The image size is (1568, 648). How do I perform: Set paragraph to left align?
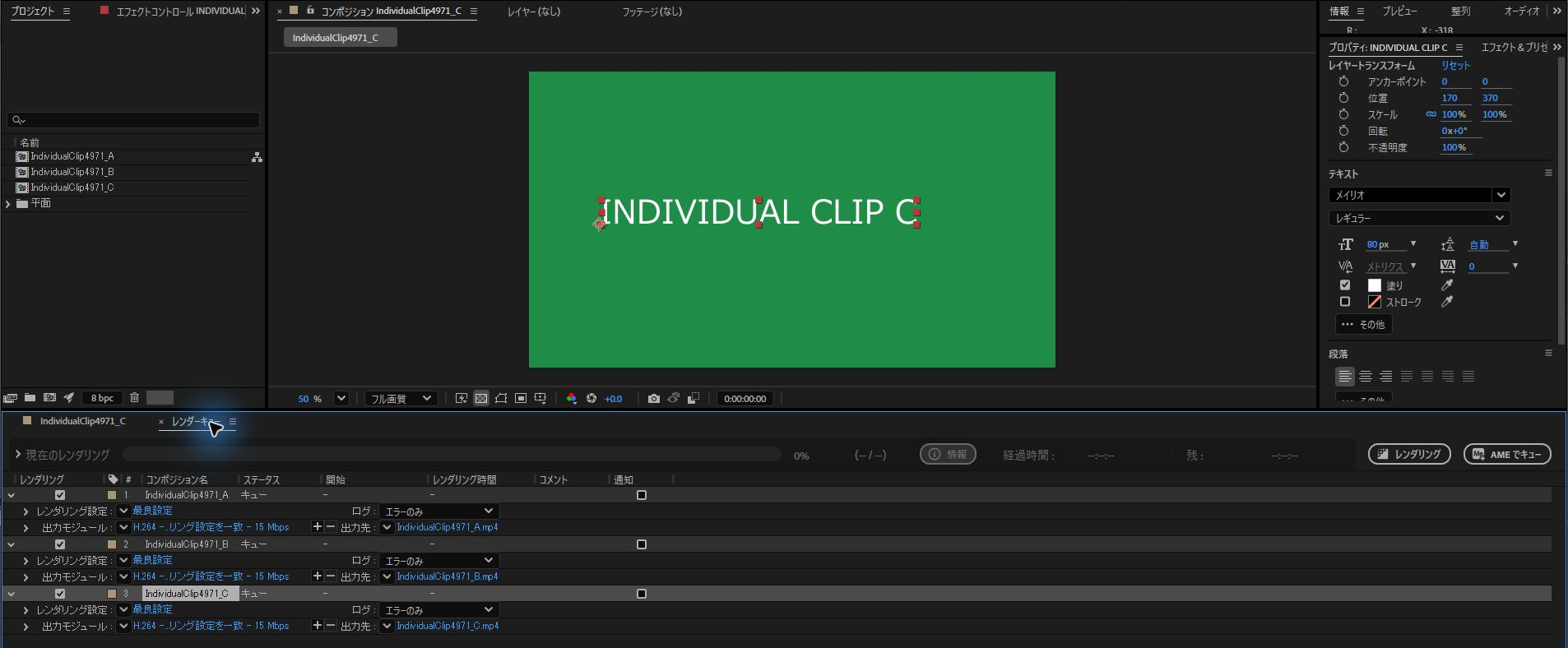(1345, 377)
